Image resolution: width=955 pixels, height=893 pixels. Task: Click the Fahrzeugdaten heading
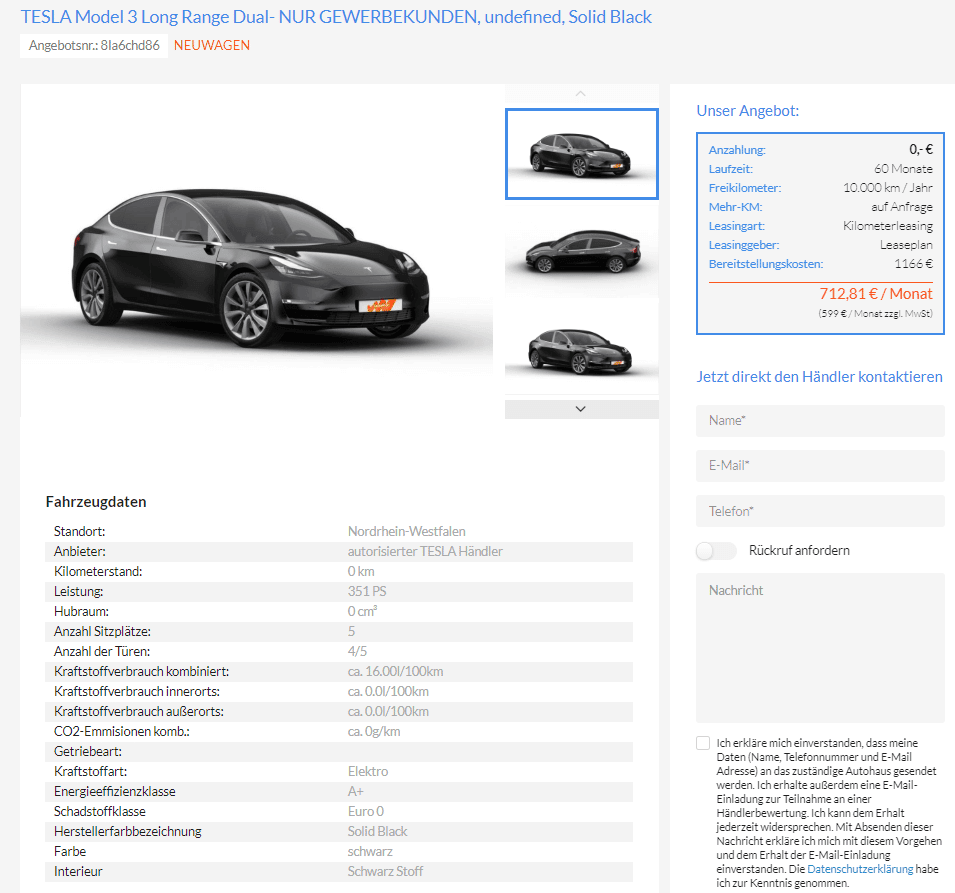(96, 502)
